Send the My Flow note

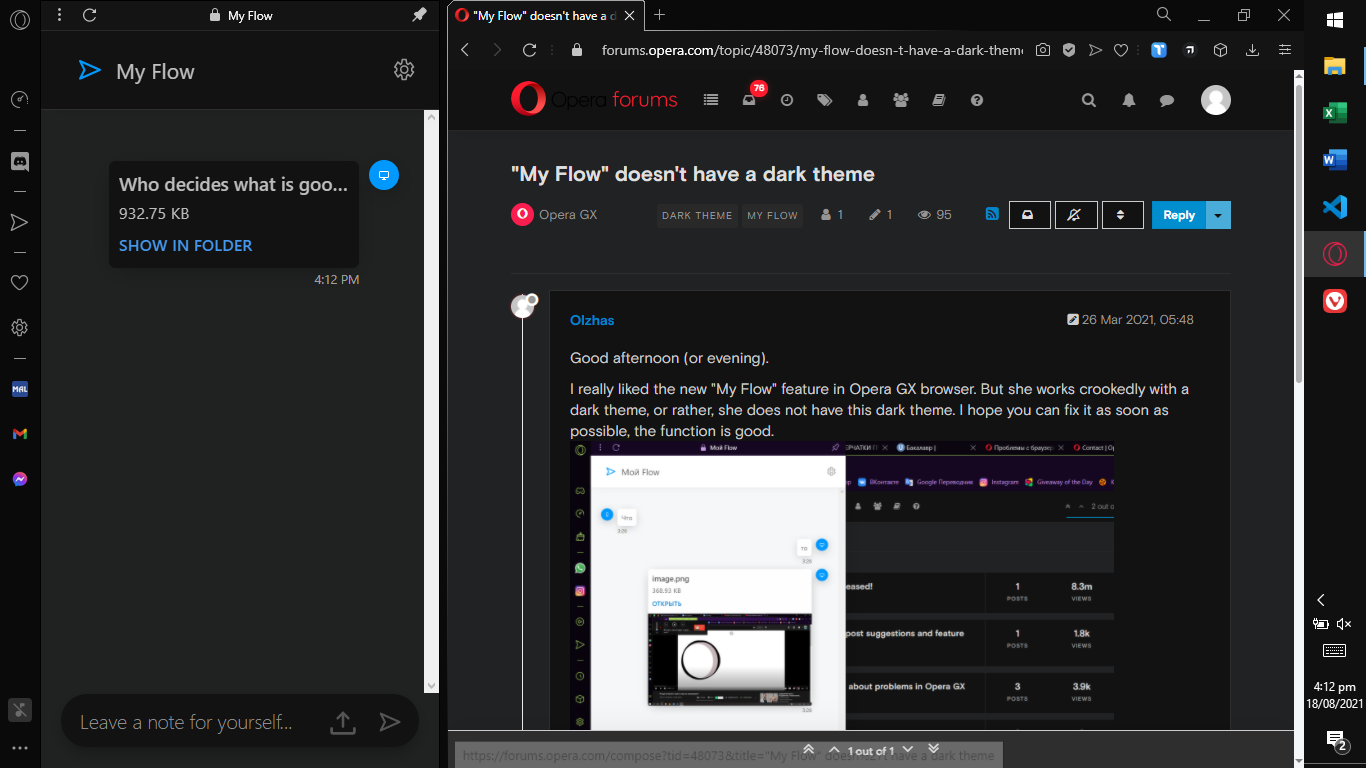390,722
